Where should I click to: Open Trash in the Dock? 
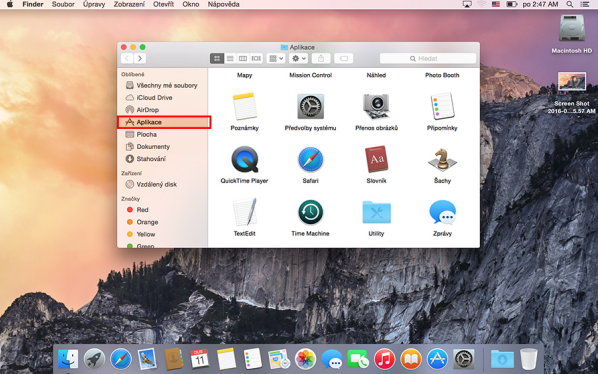[529, 359]
